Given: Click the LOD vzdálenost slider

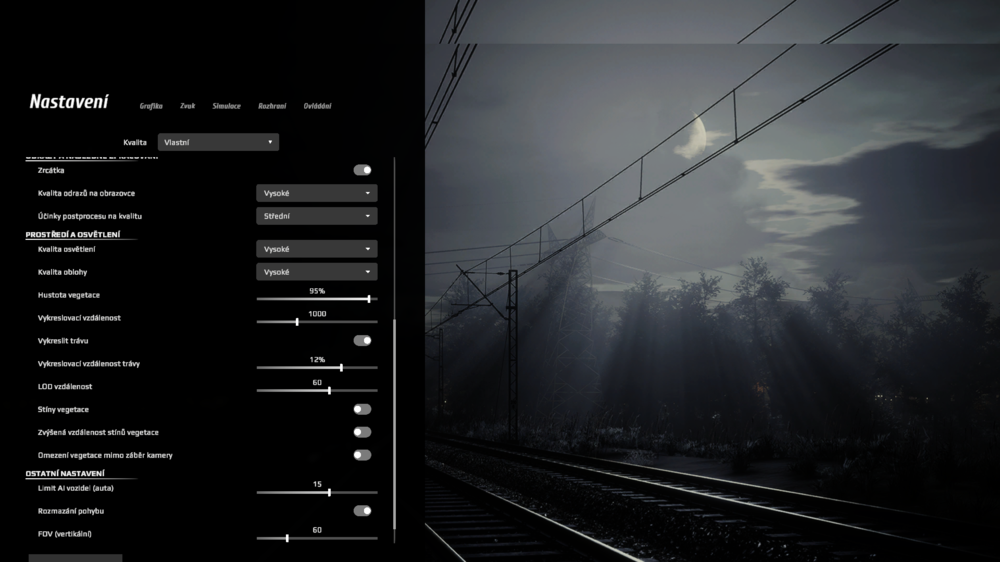Looking at the screenshot, I should [x=317, y=390].
